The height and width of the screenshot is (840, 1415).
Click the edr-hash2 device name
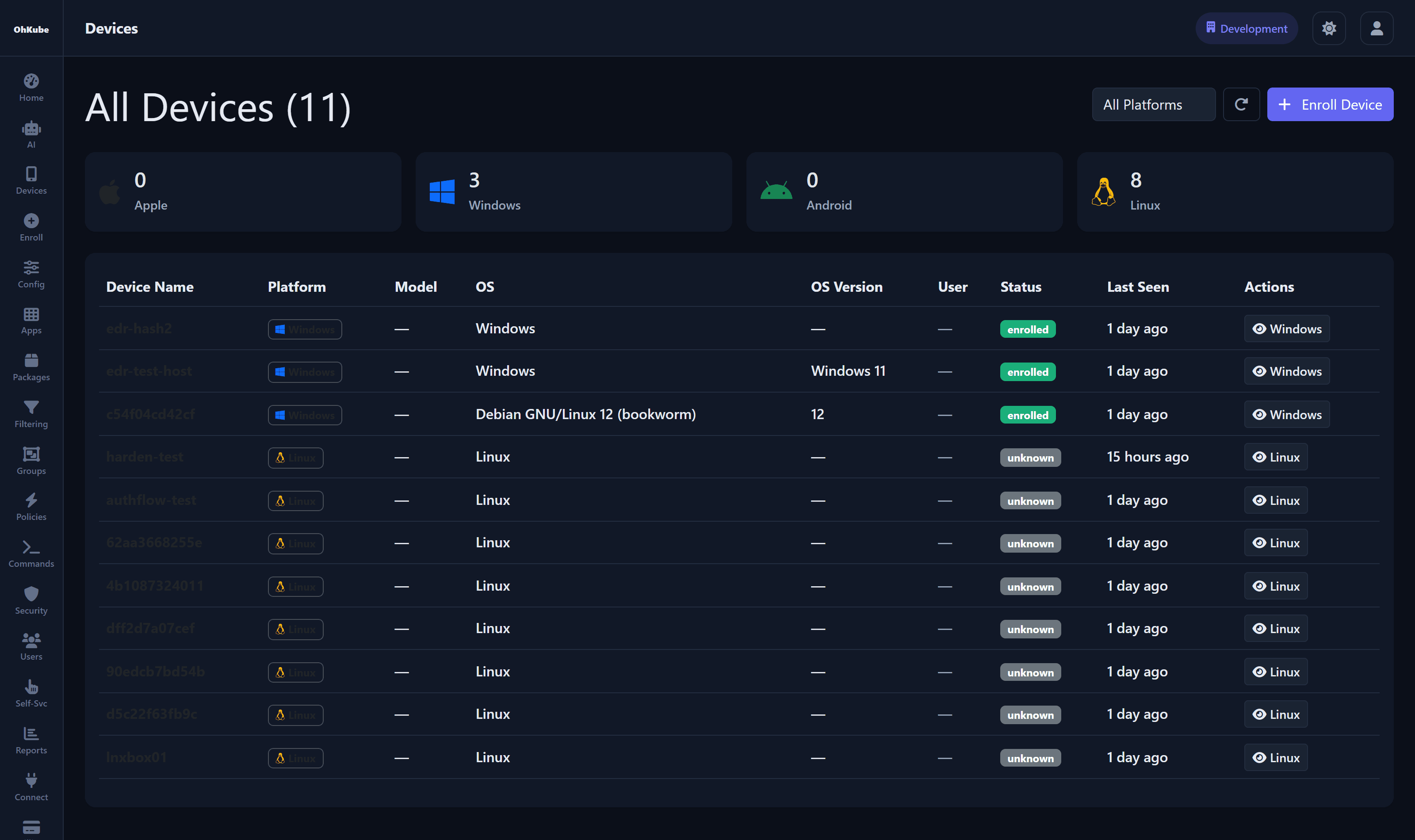[139, 329]
